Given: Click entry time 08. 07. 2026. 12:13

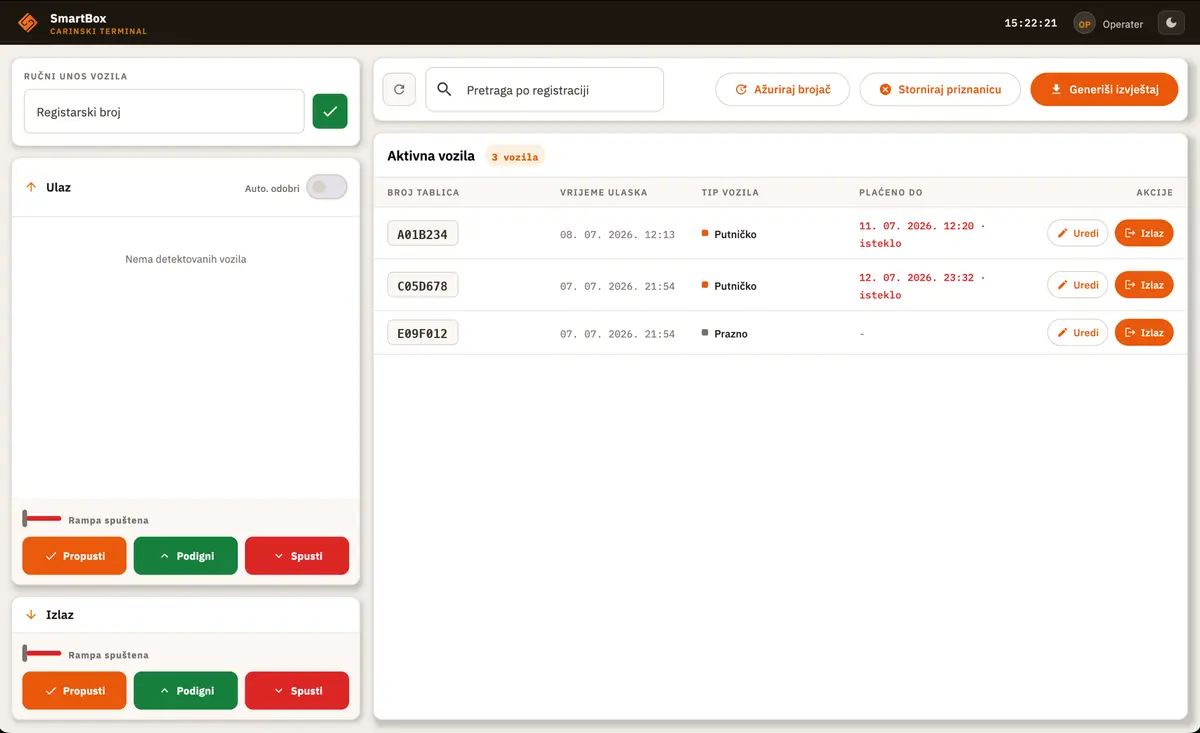Looking at the screenshot, I should 617,235.
